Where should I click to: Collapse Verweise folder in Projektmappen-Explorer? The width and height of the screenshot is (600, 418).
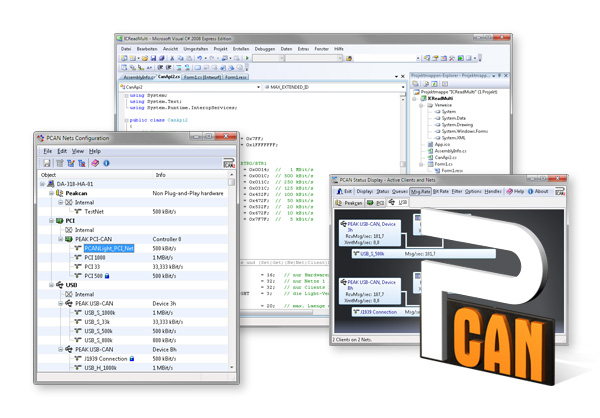click(x=421, y=105)
